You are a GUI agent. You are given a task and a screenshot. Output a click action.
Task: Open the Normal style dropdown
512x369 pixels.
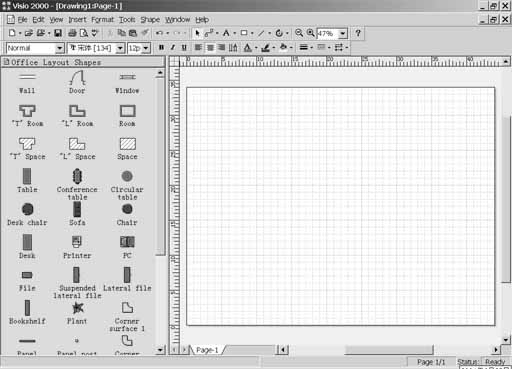coord(59,48)
